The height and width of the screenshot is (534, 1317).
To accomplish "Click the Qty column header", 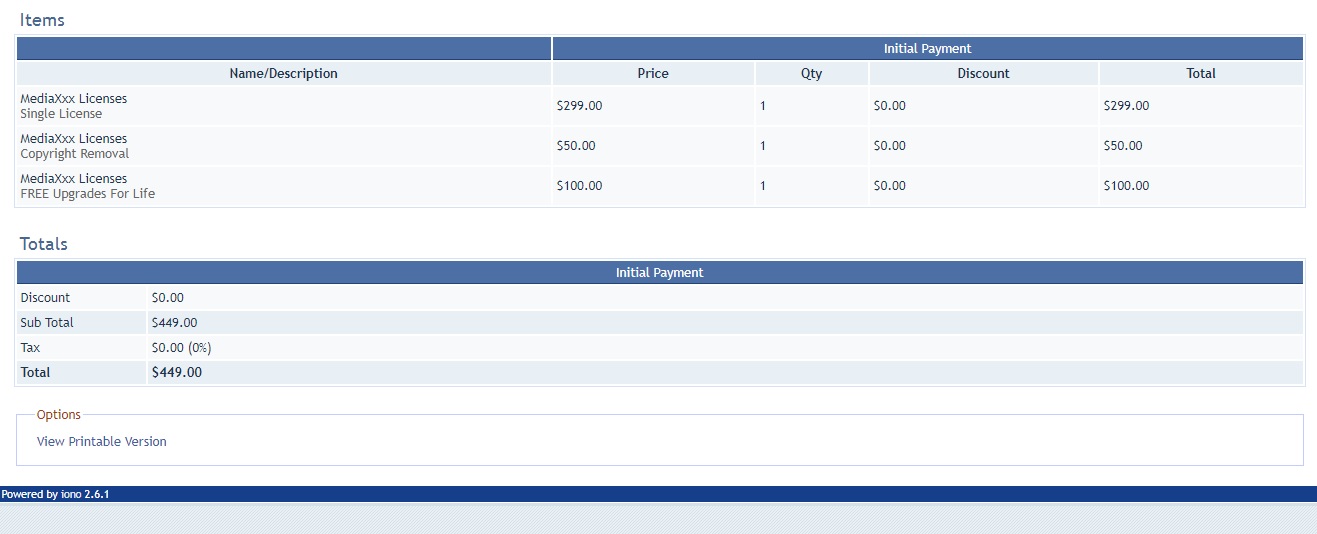I will (x=812, y=73).
